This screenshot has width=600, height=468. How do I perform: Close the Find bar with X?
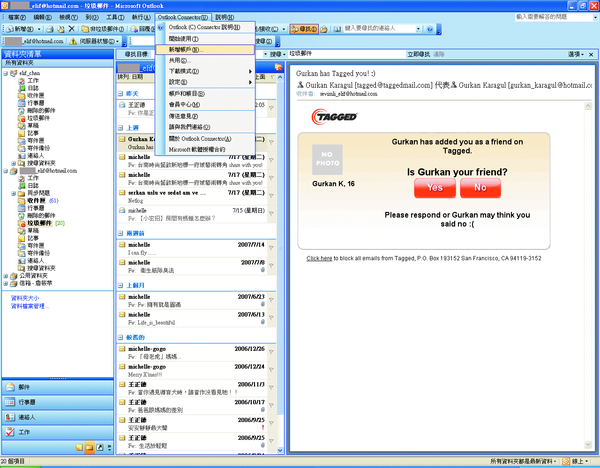point(591,54)
